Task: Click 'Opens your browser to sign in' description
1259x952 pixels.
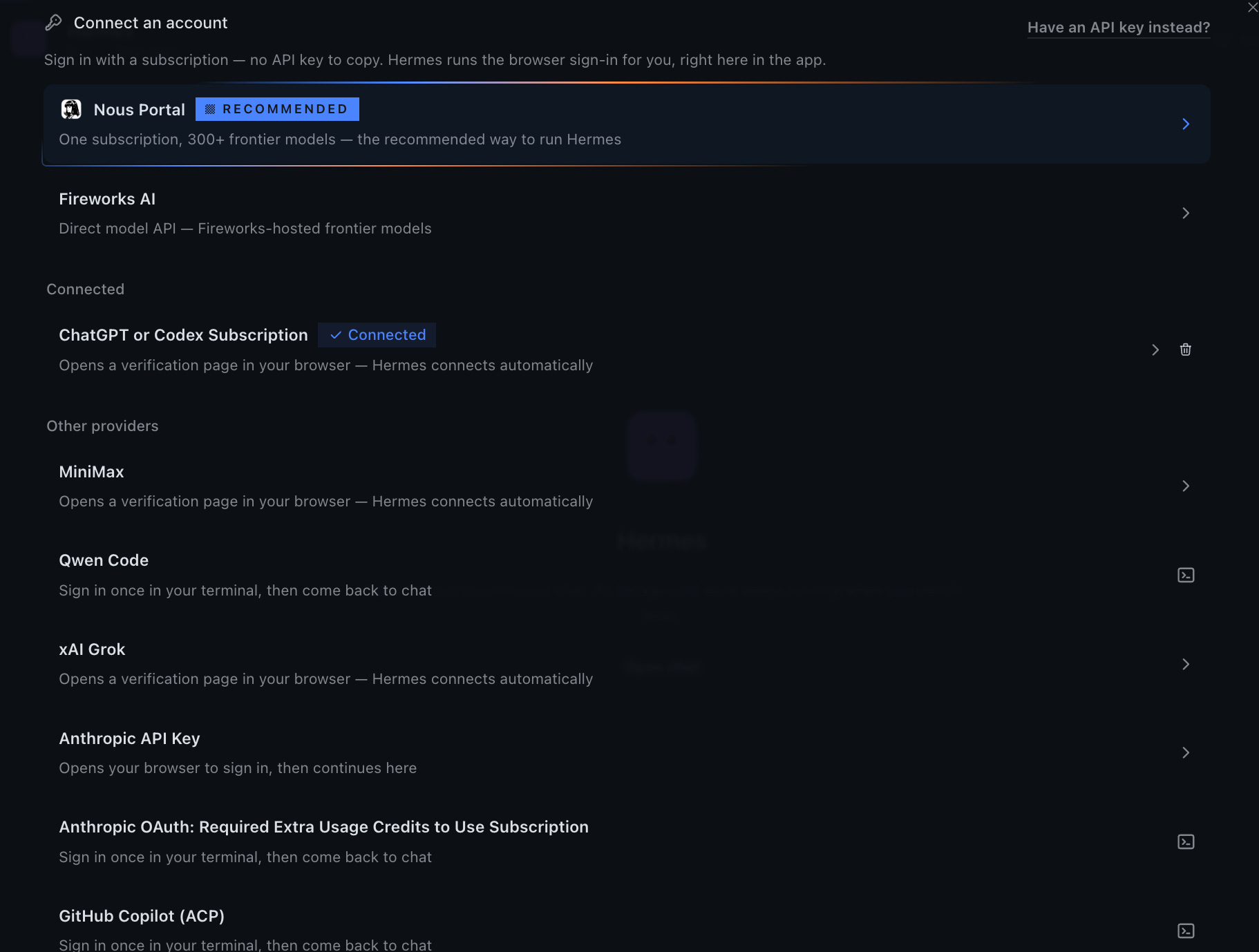Action: click(238, 768)
